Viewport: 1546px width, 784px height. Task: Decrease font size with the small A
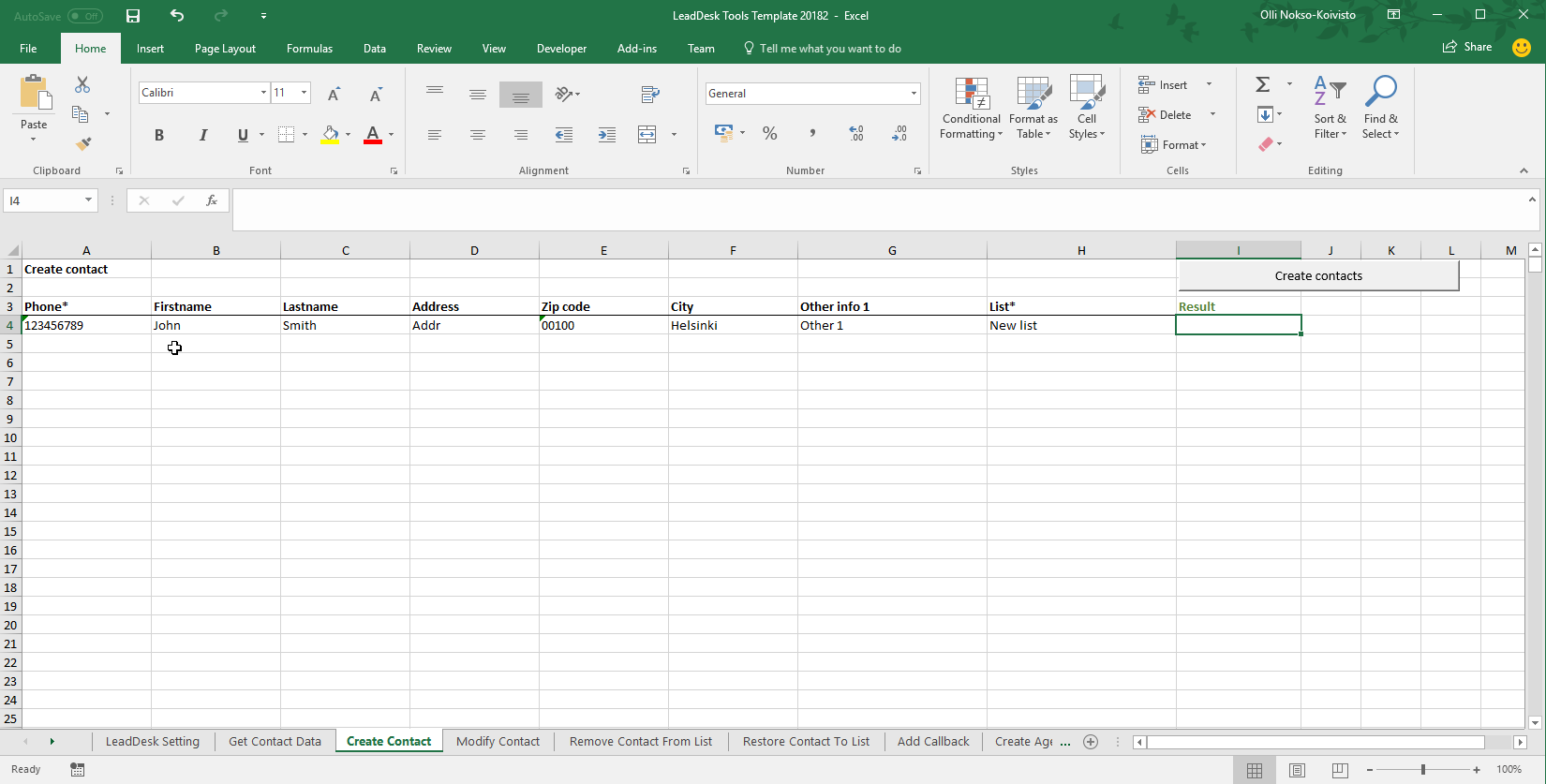pos(376,94)
